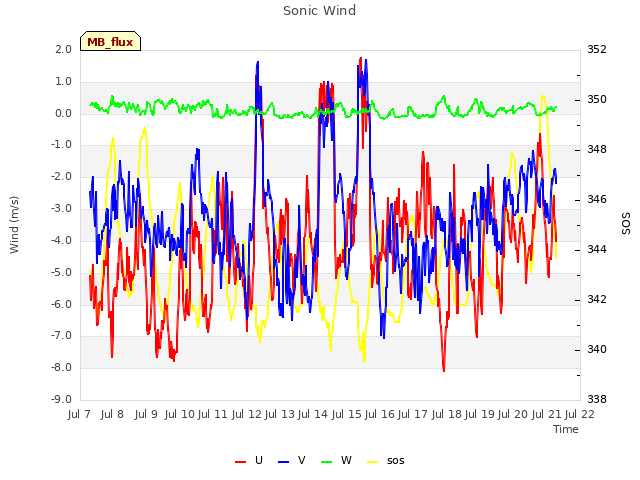Select the red U legend swatch
640x480 pixels.
click(x=240, y=461)
